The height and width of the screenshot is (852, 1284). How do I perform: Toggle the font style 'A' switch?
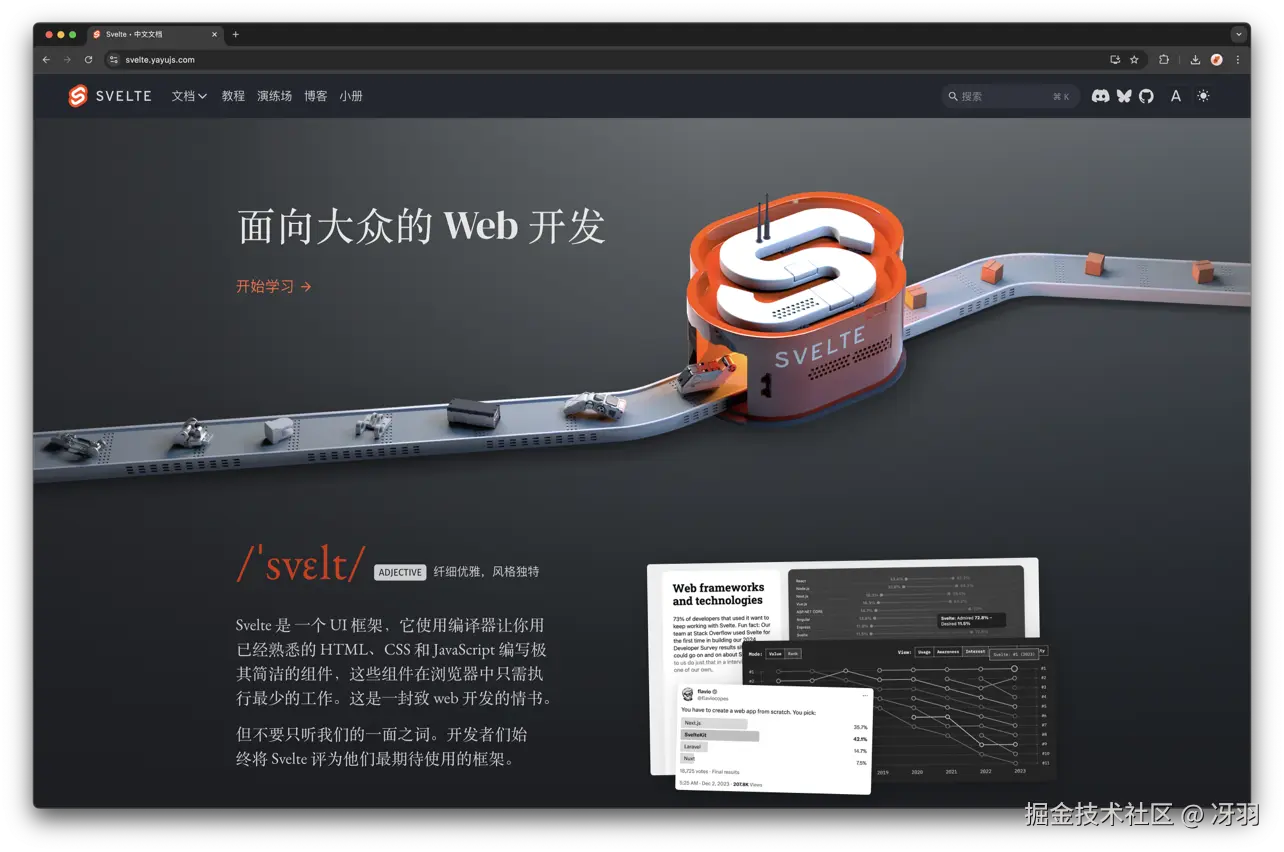1176,96
